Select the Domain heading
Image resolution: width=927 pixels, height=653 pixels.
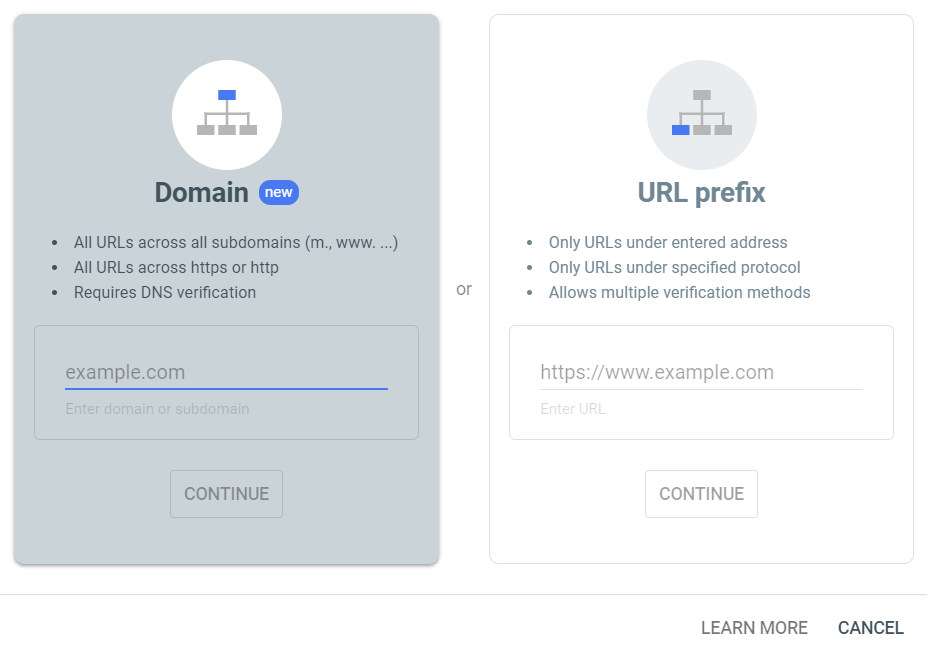pyautogui.click(x=202, y=193)
